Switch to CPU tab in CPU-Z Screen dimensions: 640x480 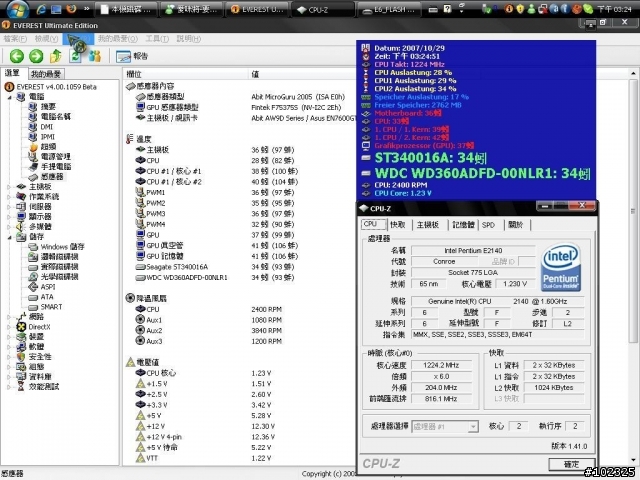pos(373,224)
